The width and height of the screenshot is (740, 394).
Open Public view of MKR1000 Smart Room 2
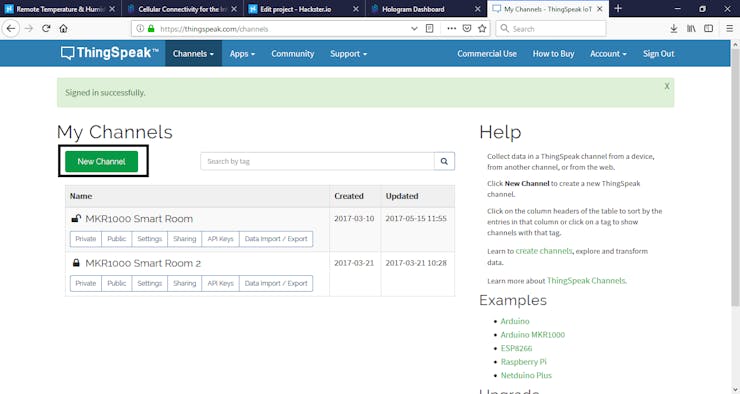(x=116, y=283)
